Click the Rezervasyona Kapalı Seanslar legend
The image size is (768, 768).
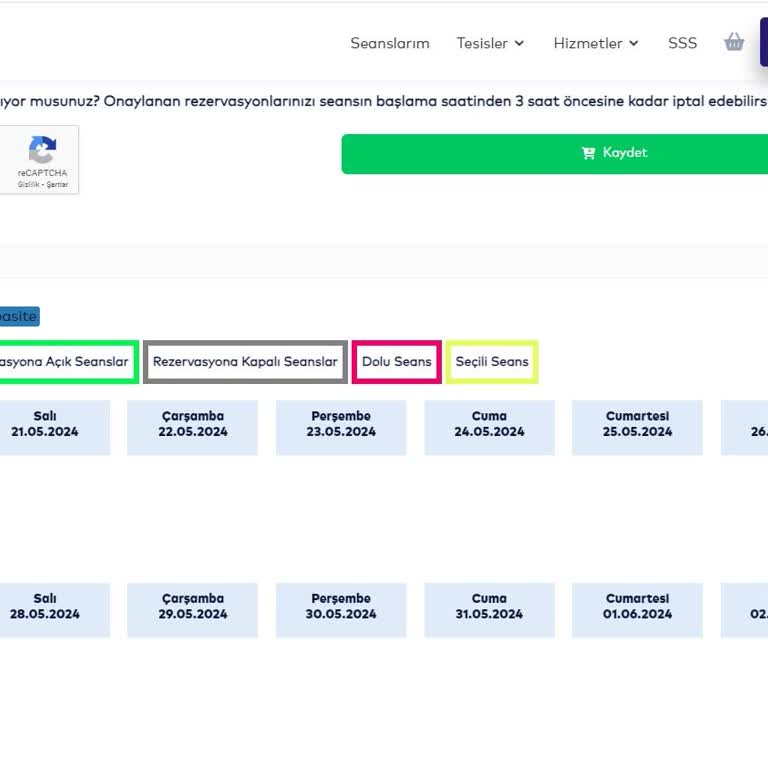(x=245, y=362)
